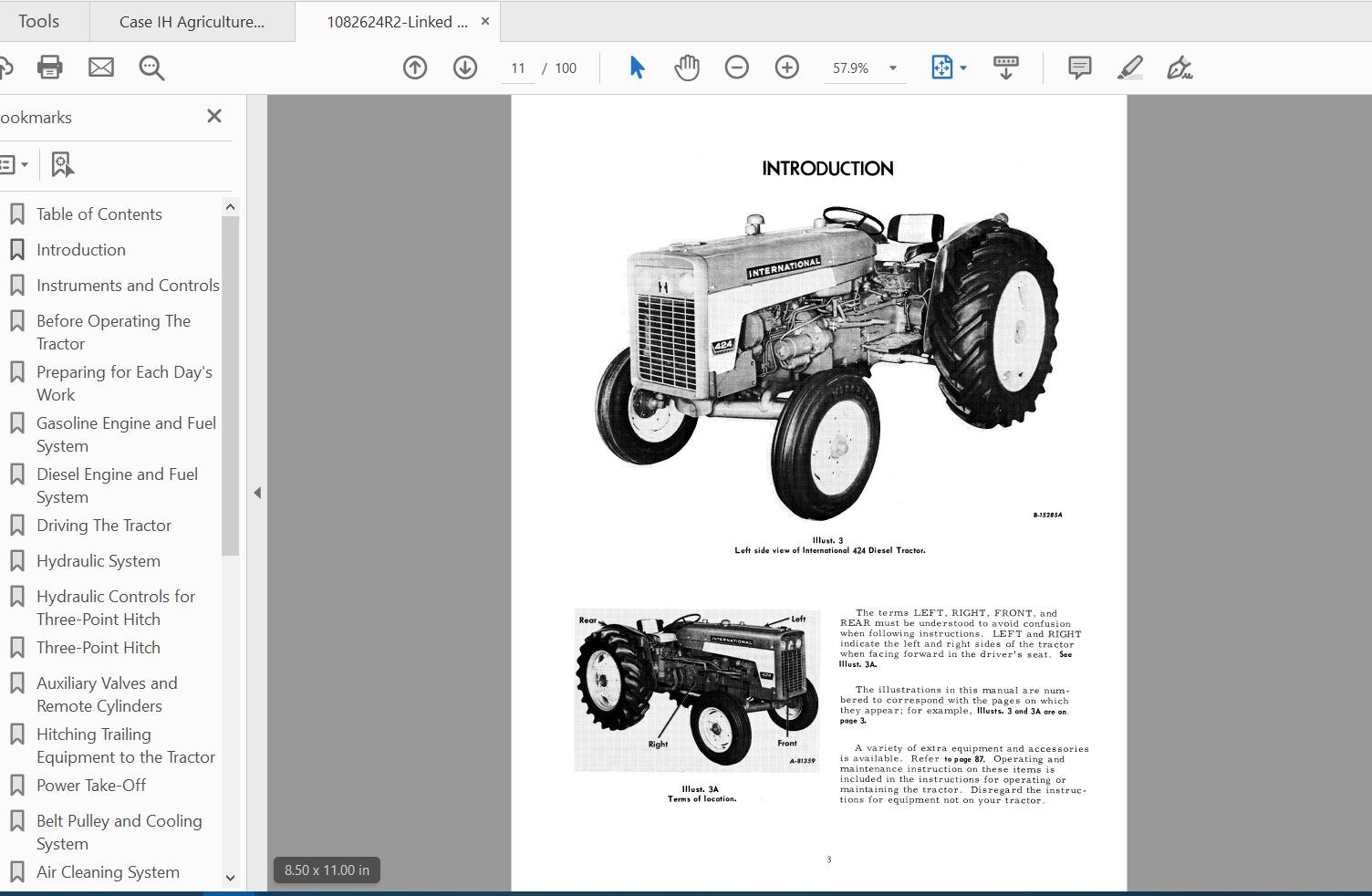Screen dimensions: 1372x896
Task: Collapse the Bookmarks panel sidebar
Action: [213, 116]
